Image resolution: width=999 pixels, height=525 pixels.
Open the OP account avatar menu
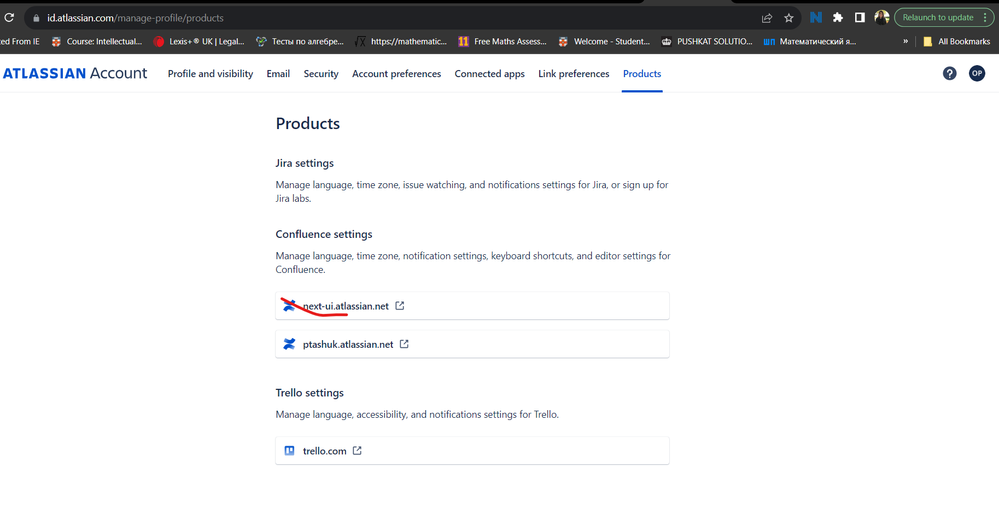977,73
